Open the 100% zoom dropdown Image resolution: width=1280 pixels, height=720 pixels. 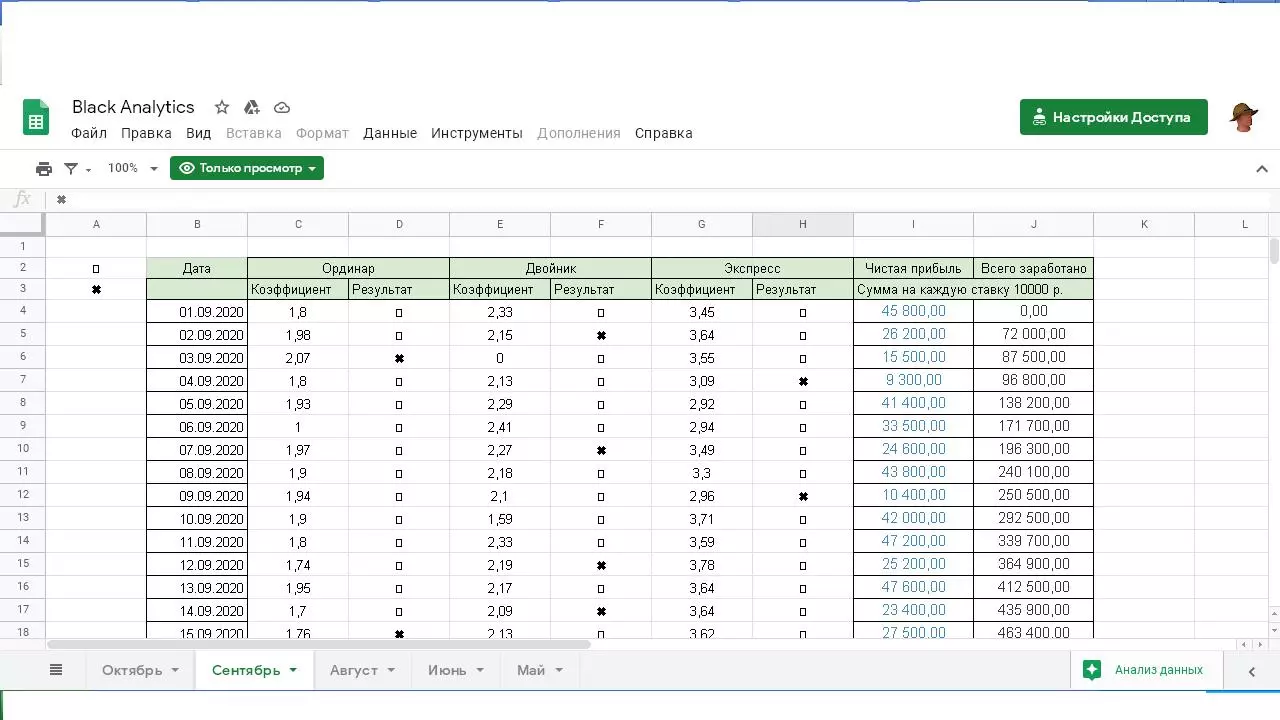tap(133, 168)
